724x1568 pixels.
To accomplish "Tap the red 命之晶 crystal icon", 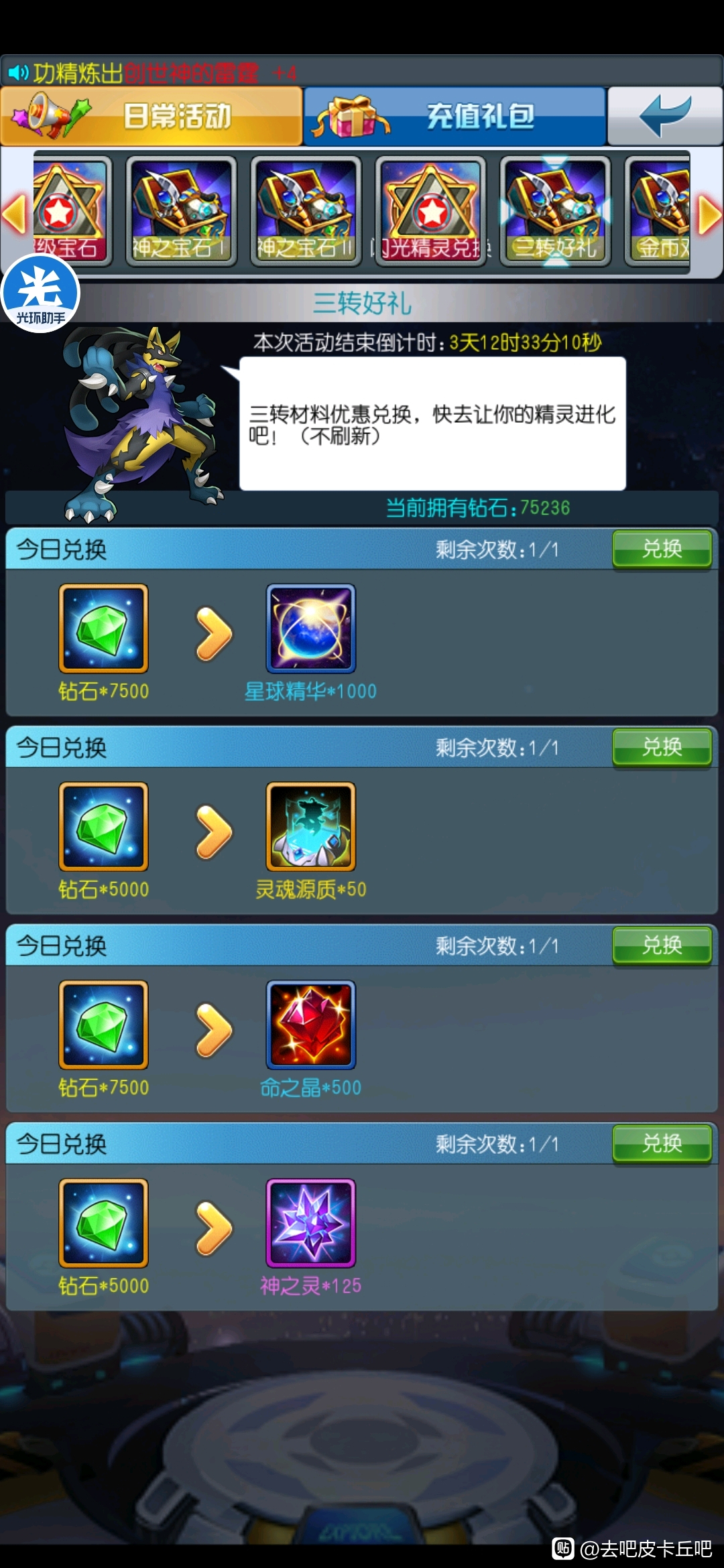I will (311, 1025).
